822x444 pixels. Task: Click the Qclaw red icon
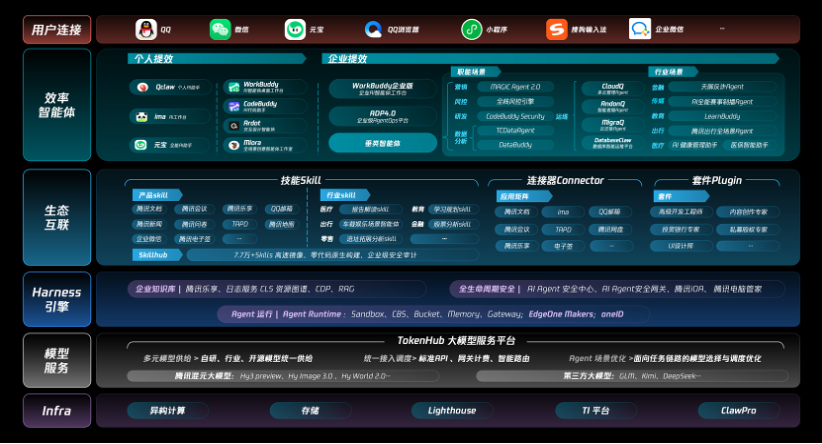click(142, 87)
